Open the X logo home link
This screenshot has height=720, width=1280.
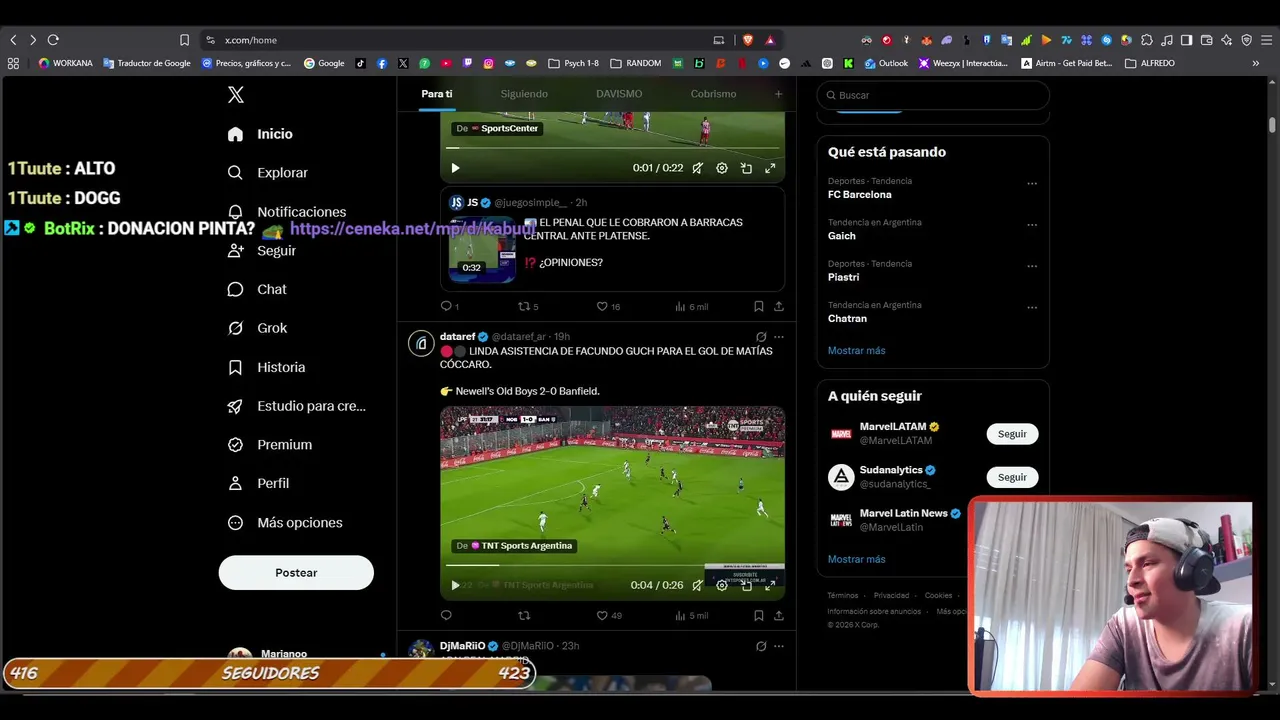[x=236, y=95]
